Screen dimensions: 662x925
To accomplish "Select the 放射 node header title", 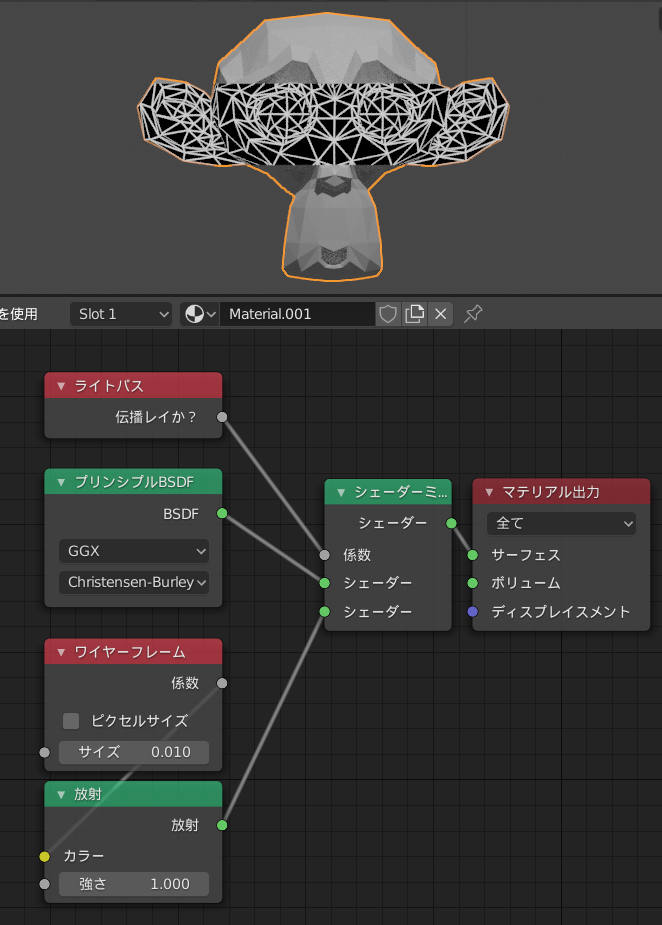I will [x=88, y=794].
